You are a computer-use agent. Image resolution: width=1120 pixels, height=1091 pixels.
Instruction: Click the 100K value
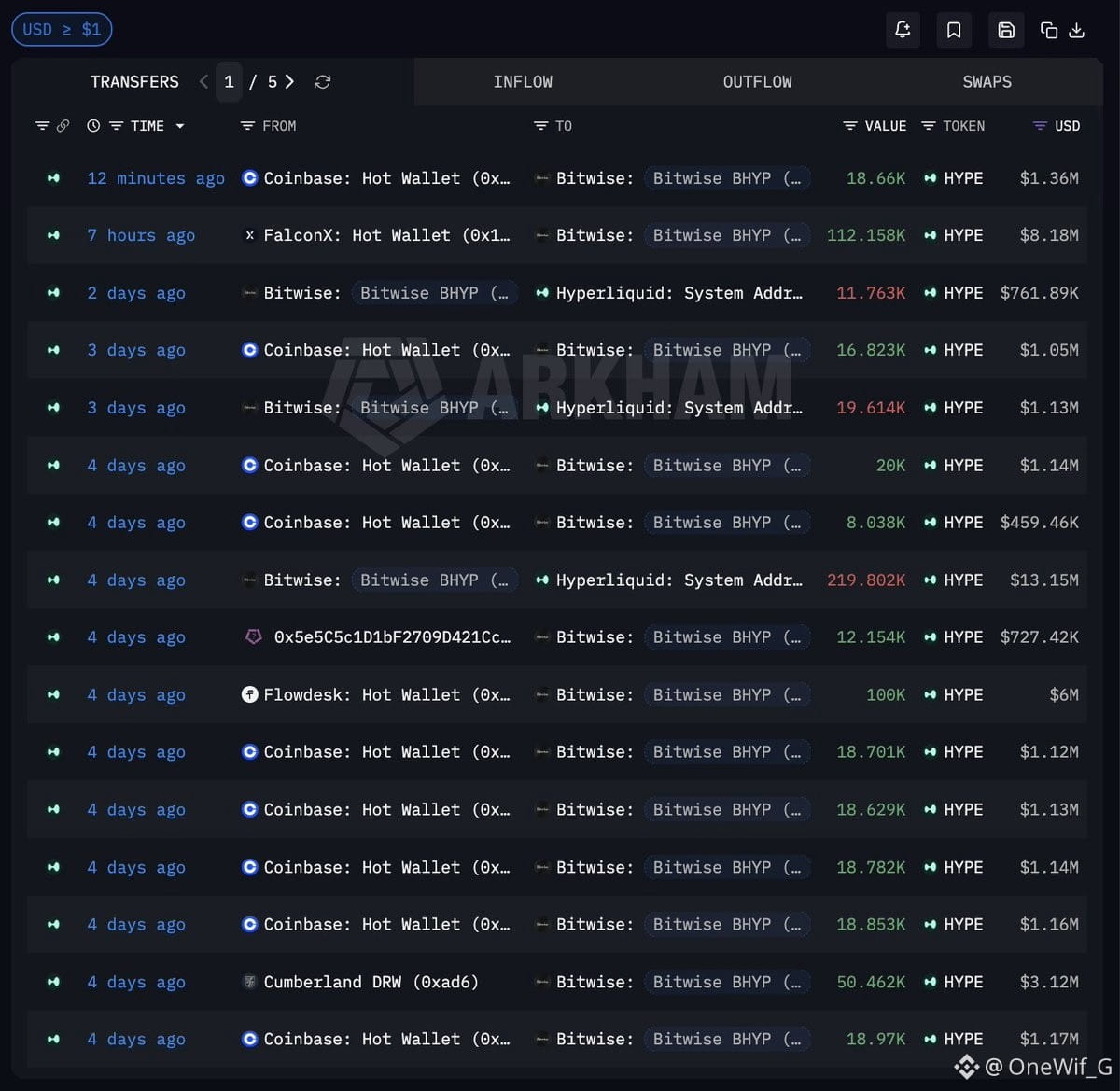point(886,694)
